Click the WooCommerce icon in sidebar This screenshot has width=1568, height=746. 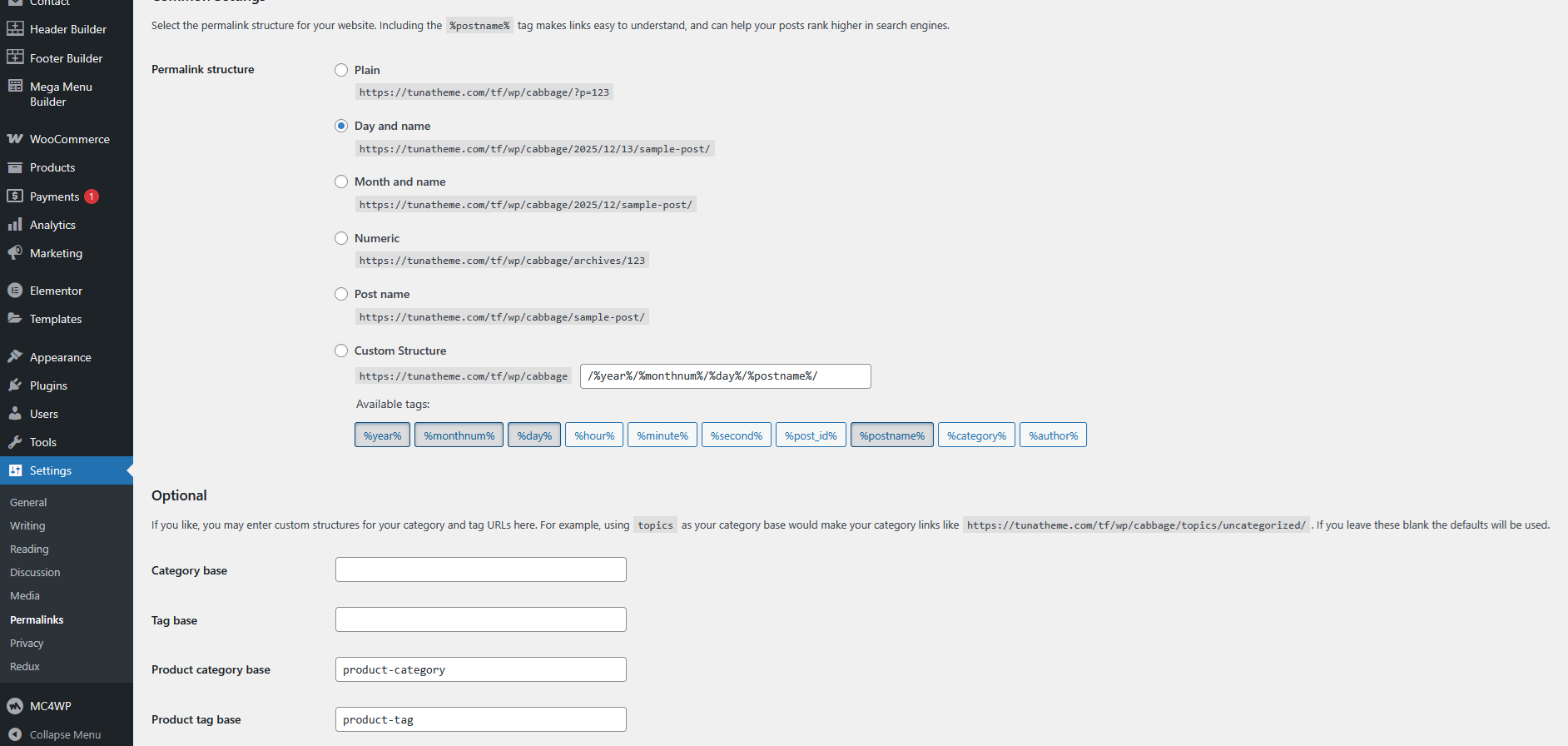tap(15, 139)
